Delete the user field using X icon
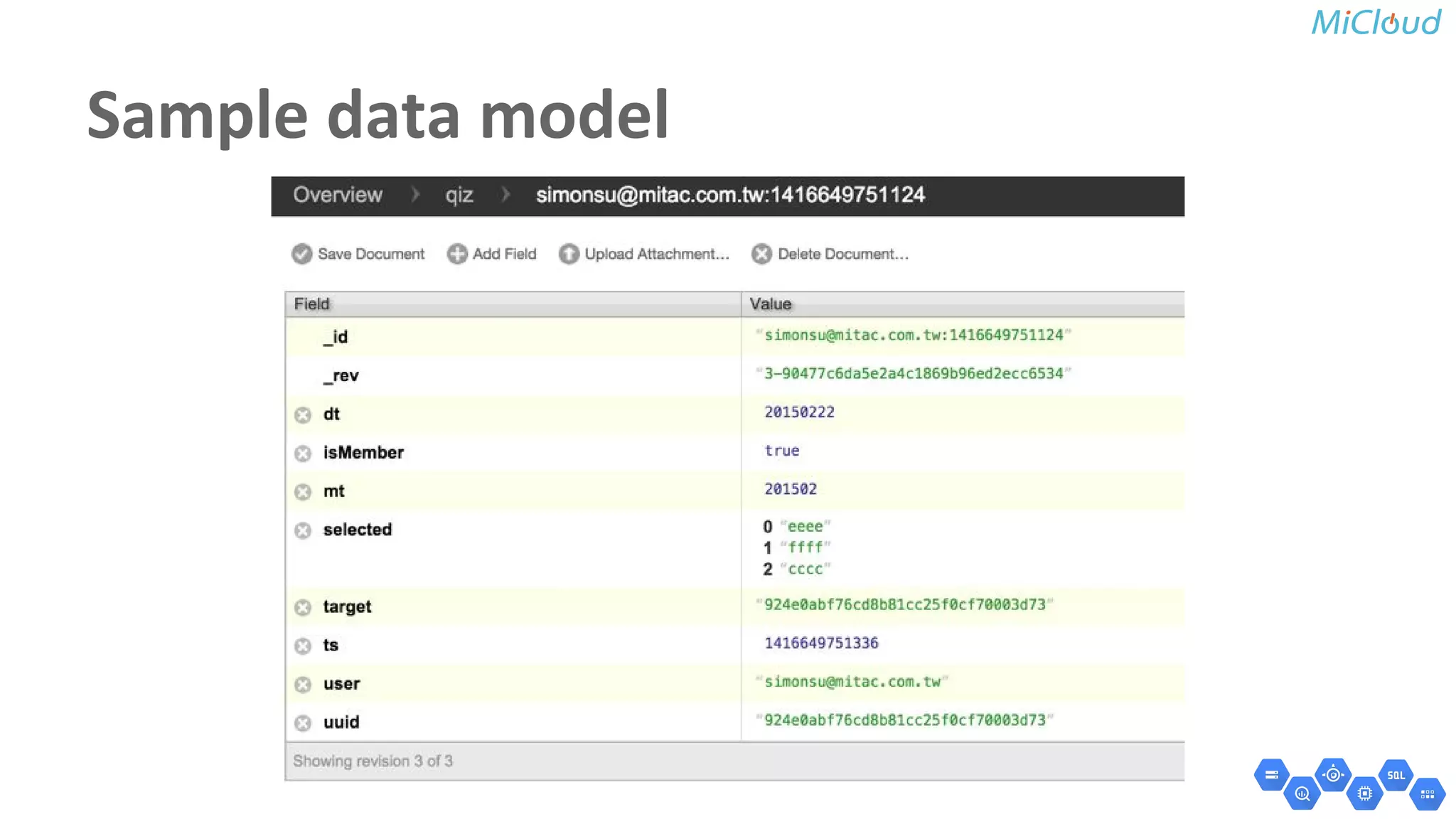This screenshot has height=819, width=1456. coord(303,684)
